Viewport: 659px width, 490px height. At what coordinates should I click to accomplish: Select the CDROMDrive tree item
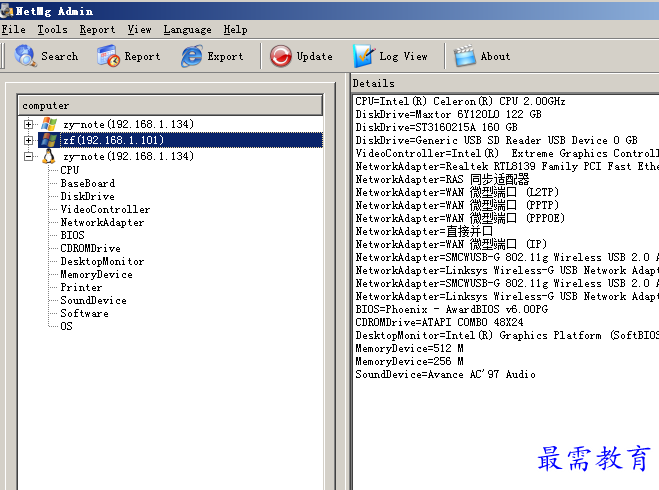coord(90,248)
